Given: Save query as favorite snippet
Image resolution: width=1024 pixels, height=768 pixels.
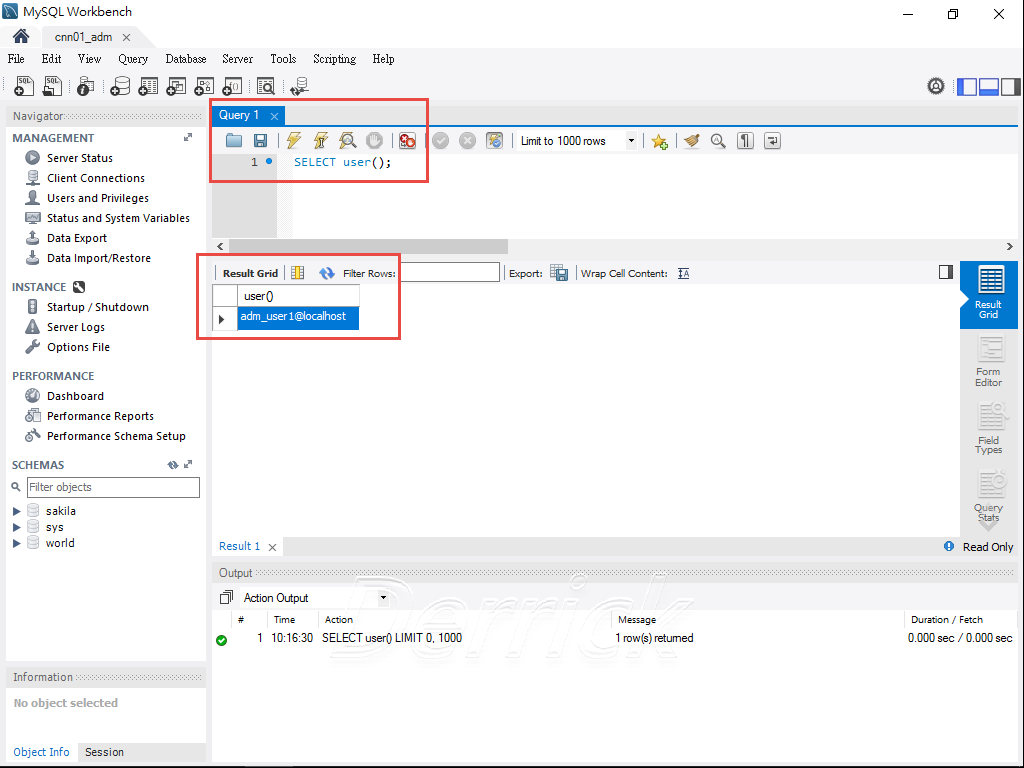Looking at the screenshot, I should coord(659,140).
